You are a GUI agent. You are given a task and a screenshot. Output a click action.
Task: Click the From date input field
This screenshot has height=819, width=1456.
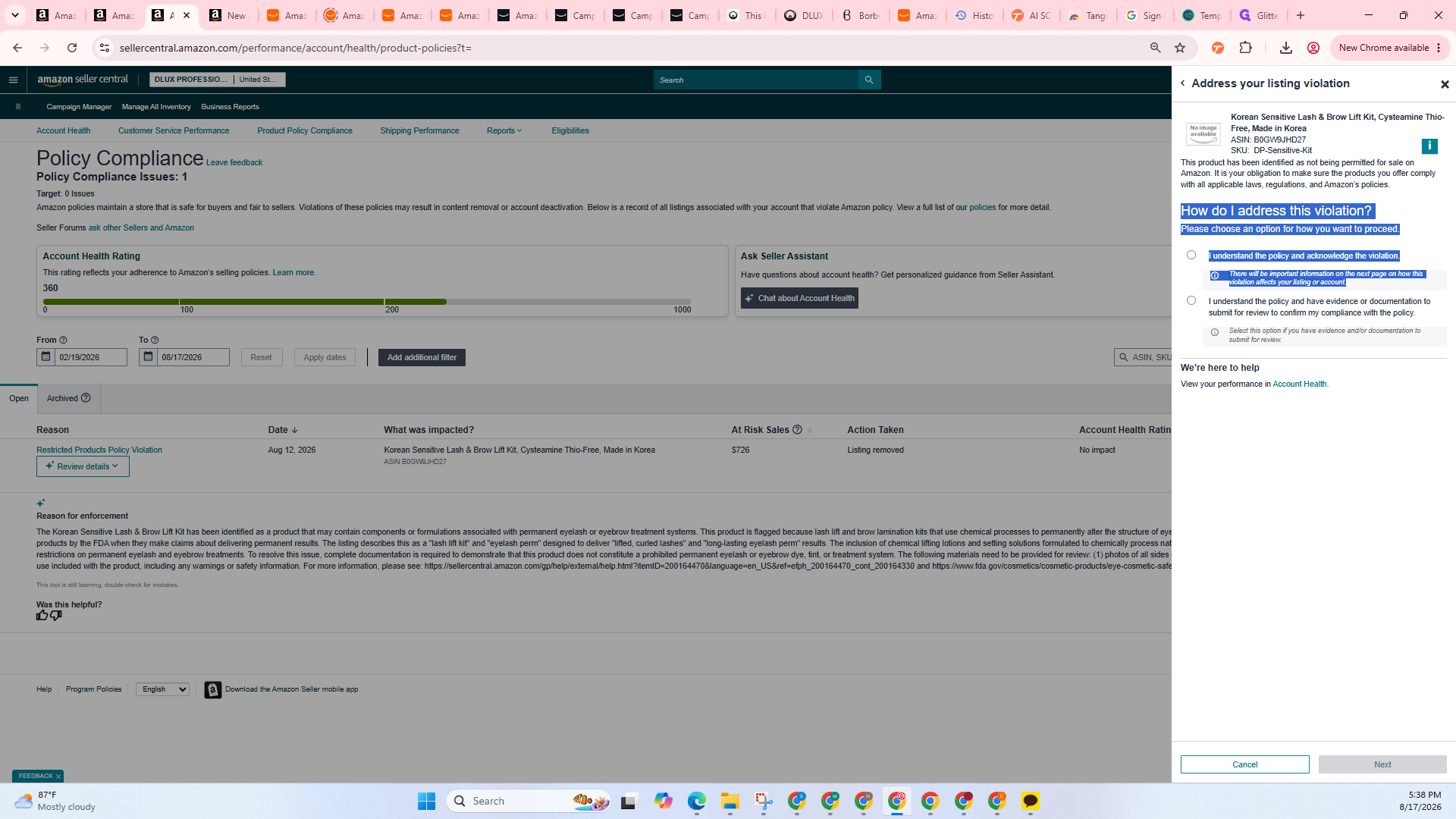pos(90,357)
